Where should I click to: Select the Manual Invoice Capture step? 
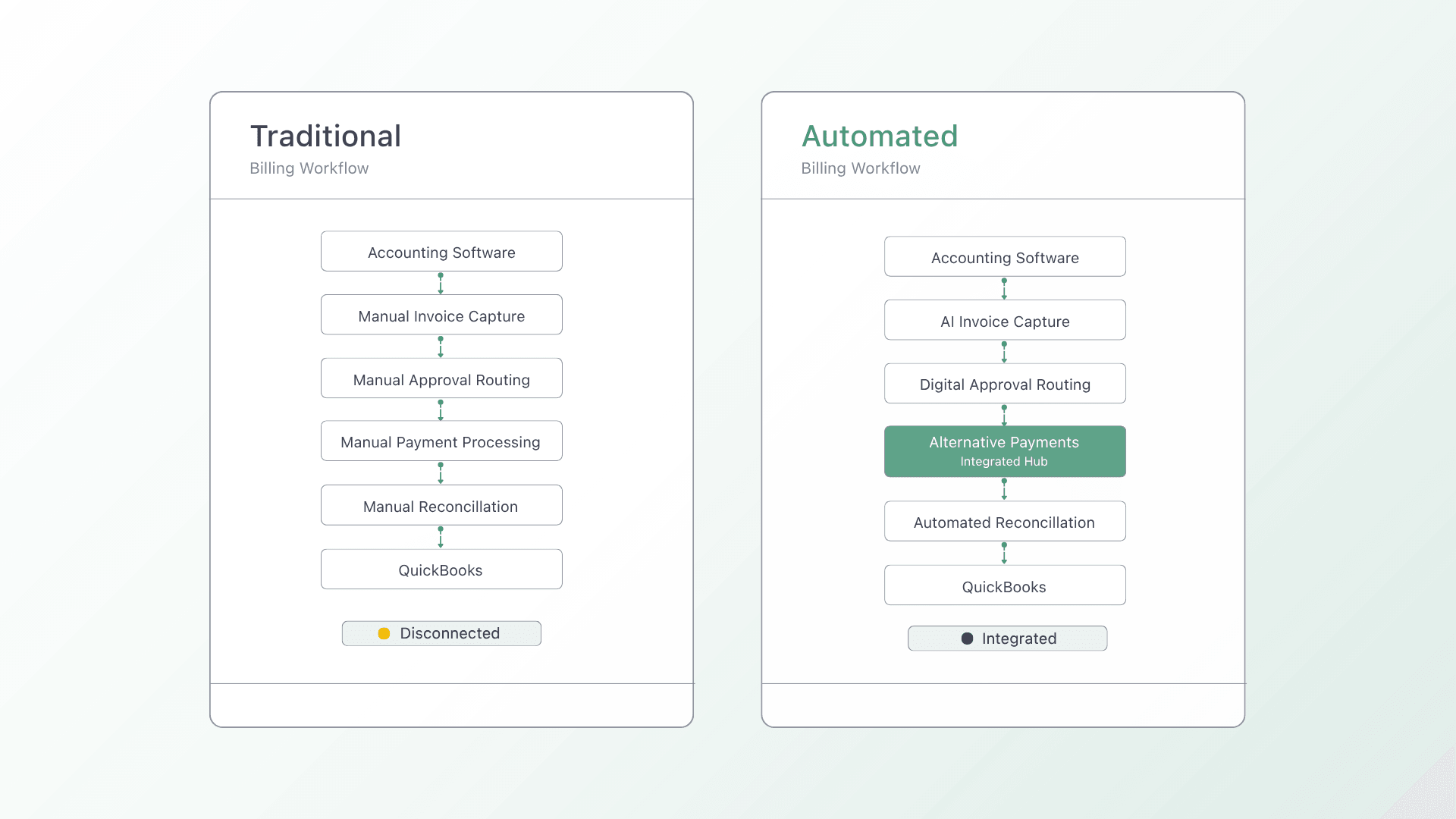tap(441, 315)
